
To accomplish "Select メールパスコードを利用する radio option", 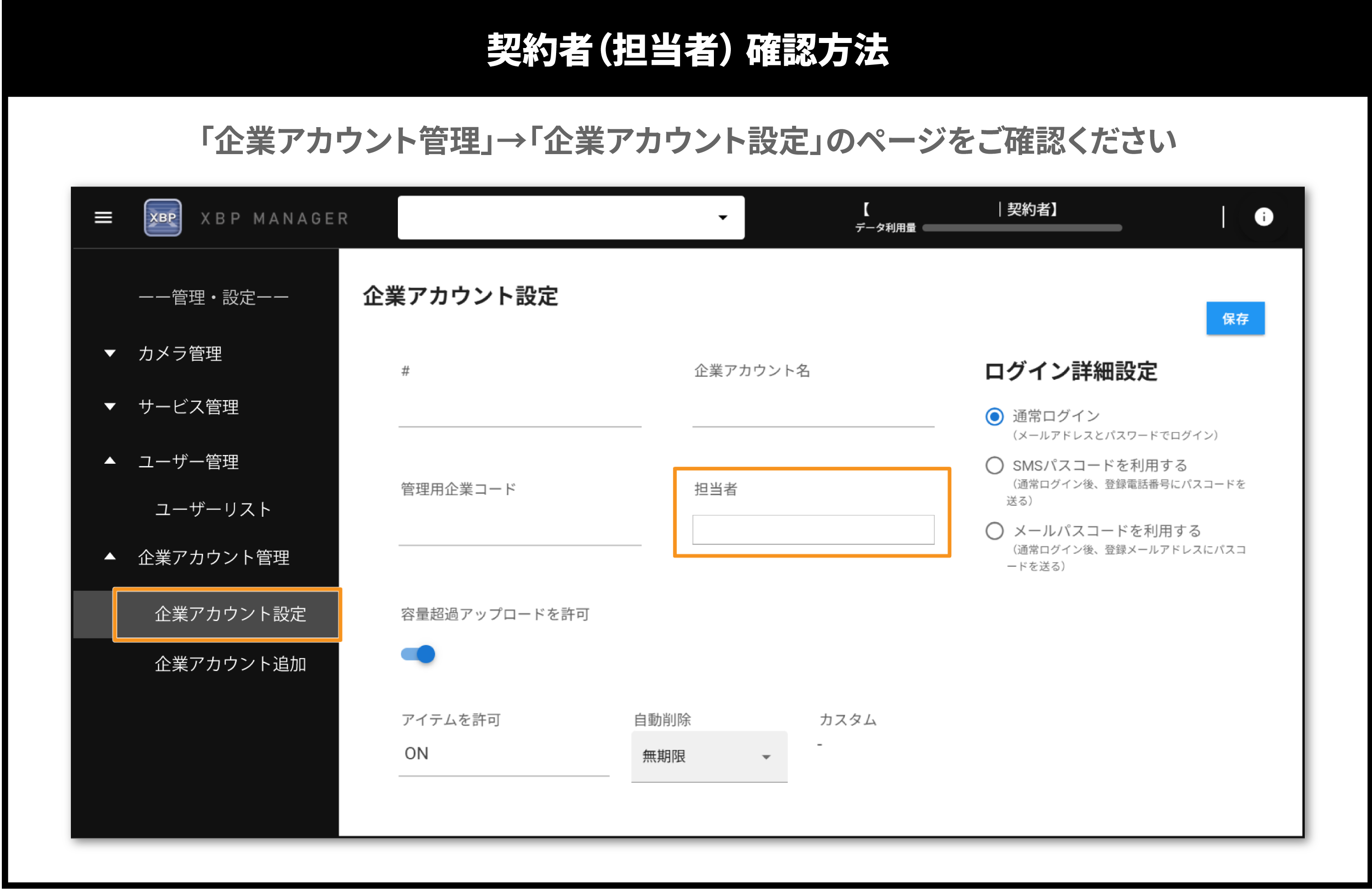I will [994, 530].
